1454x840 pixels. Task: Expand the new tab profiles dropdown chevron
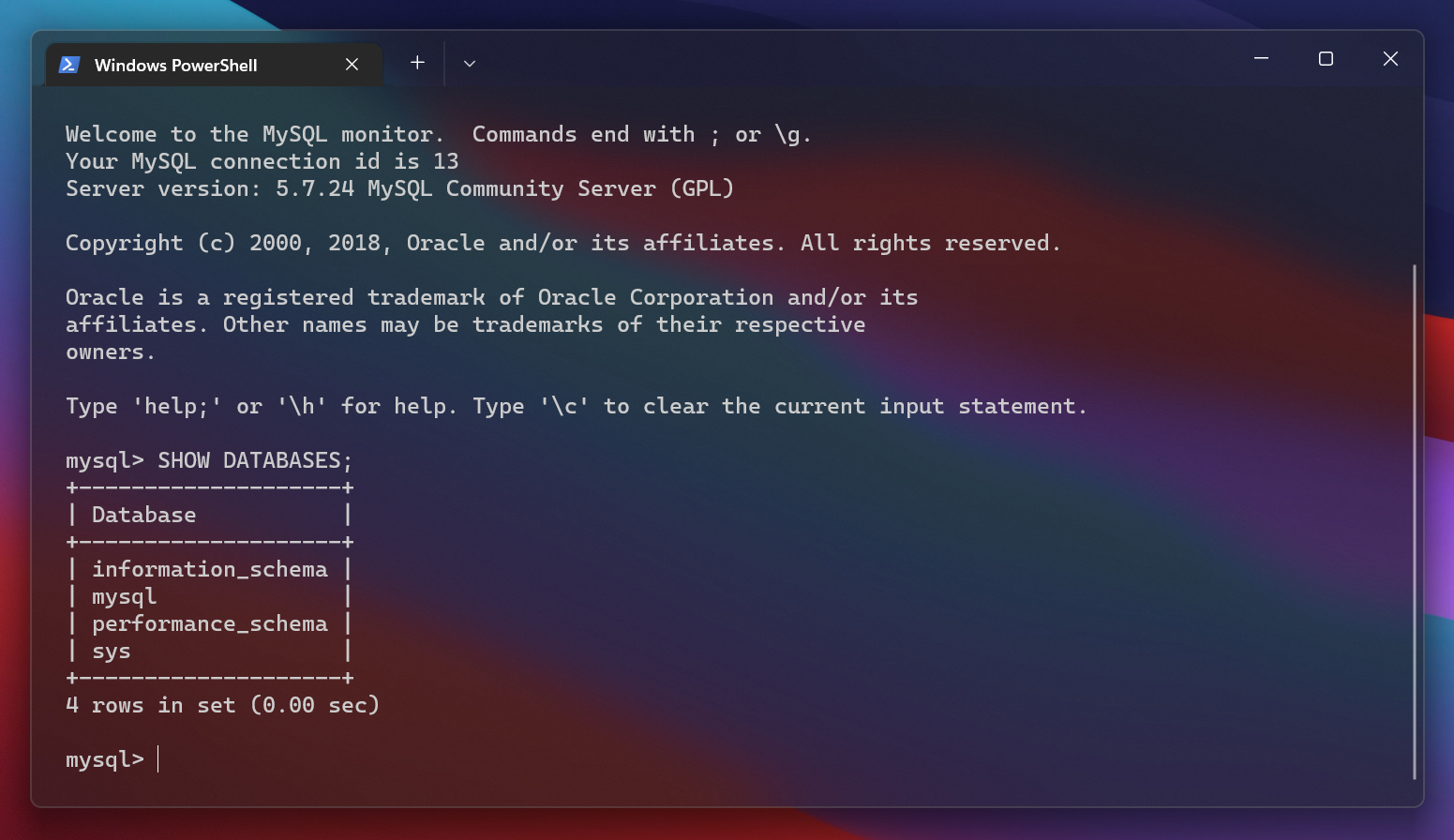click(x=470, y=64)
